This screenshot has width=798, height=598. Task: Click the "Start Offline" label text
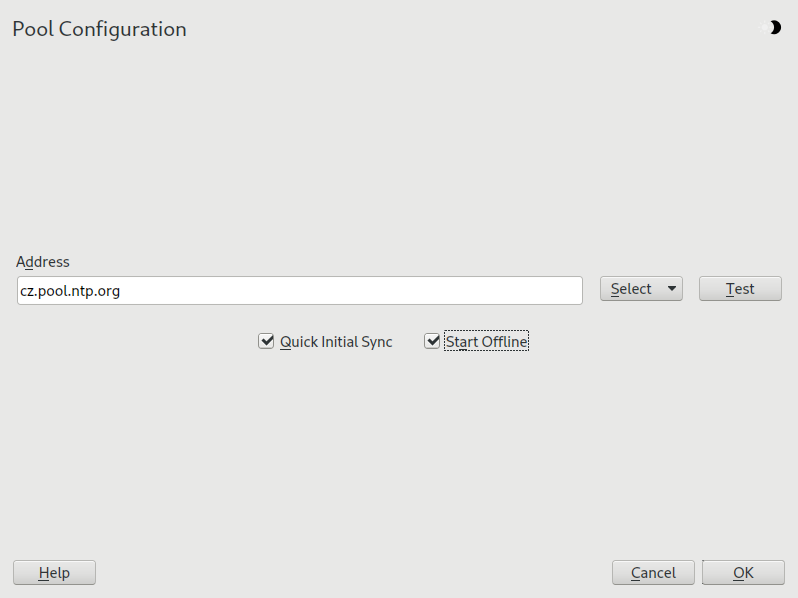[x=486, y=342]
